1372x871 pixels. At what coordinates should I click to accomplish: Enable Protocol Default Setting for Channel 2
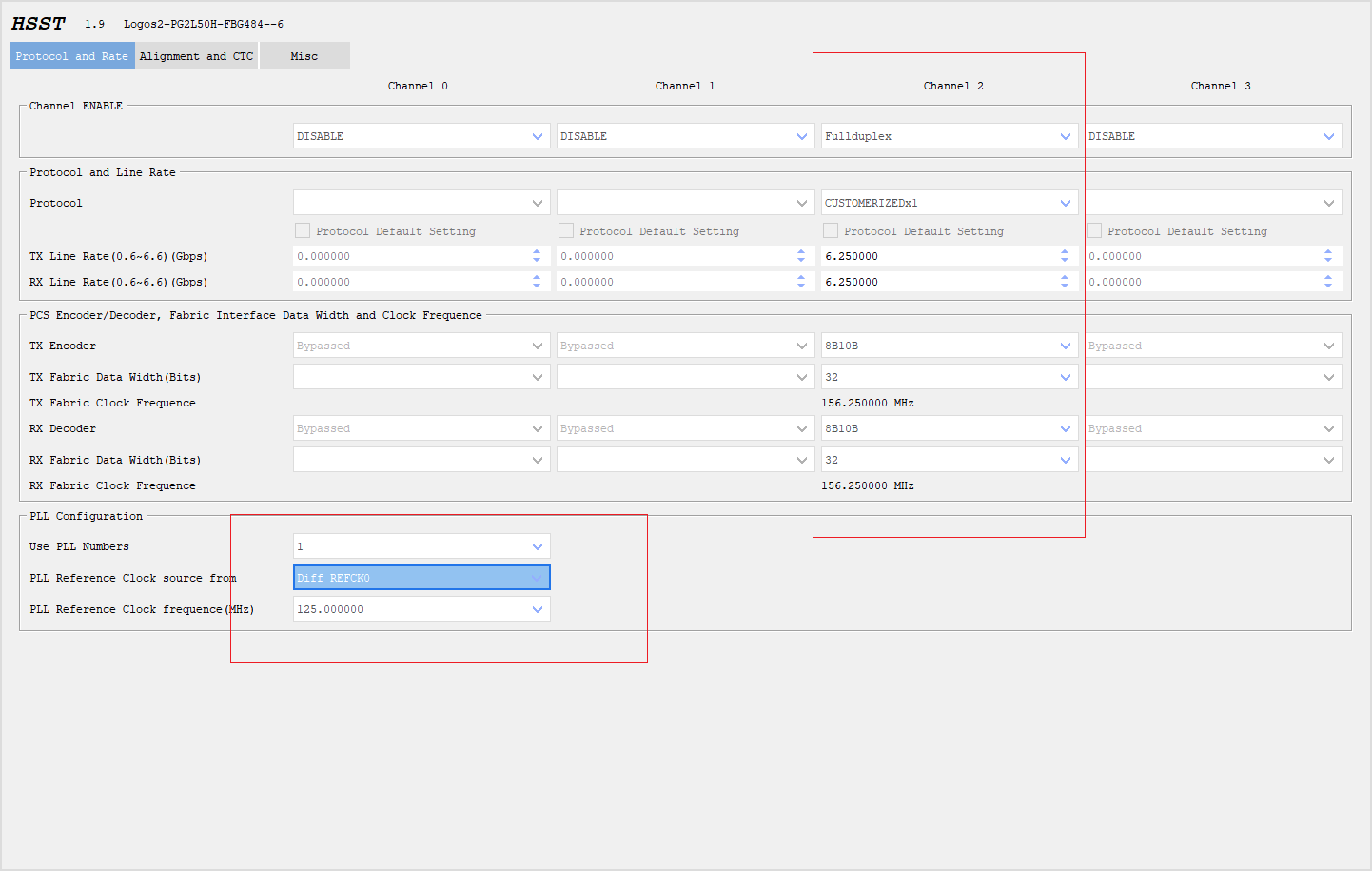tap(830, 230)
